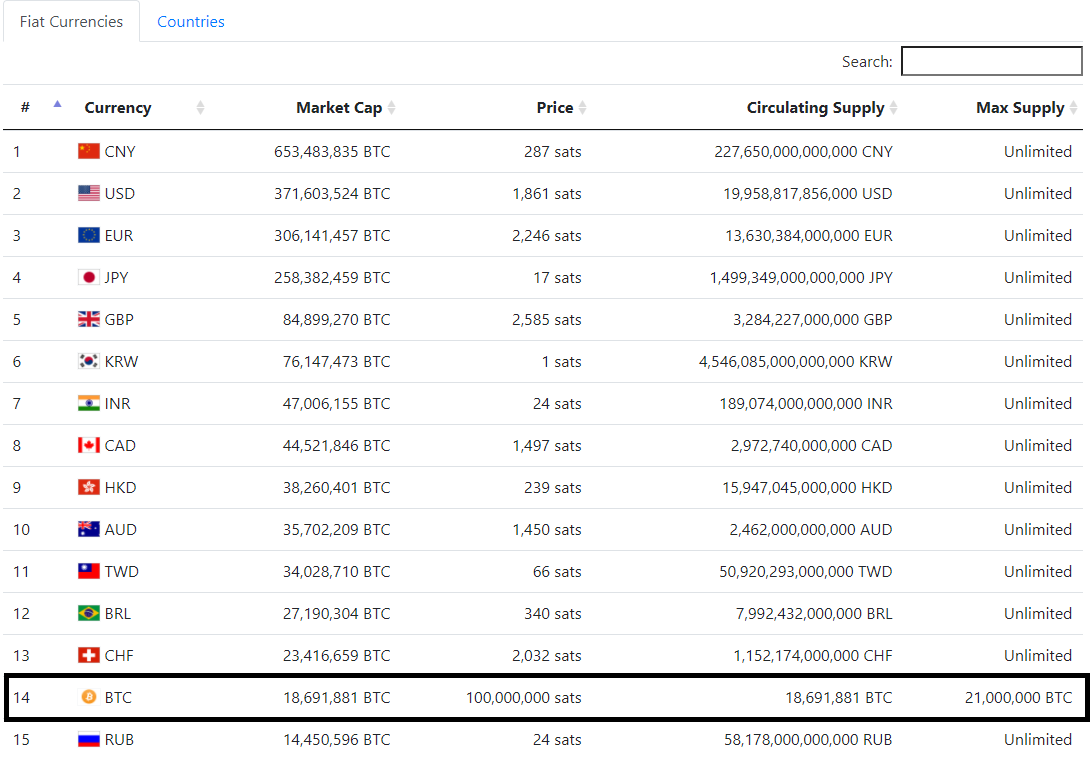Select the TWD currency label
This screenshot has width=1091, height=760.
[122, 571]
